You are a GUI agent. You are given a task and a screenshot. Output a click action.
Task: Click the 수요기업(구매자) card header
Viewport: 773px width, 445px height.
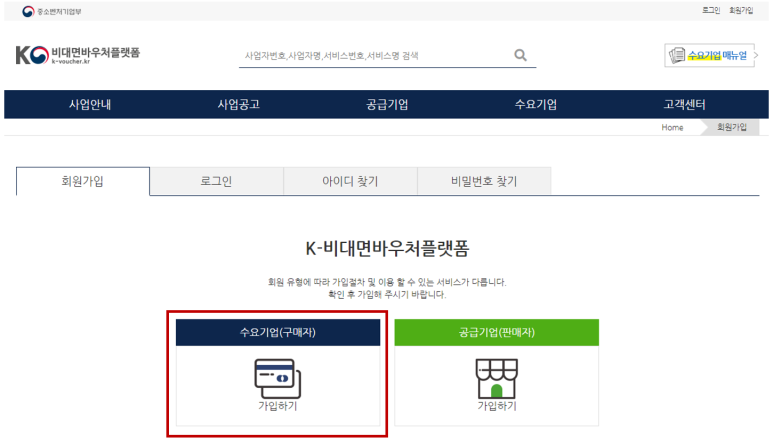pos(278,333)
